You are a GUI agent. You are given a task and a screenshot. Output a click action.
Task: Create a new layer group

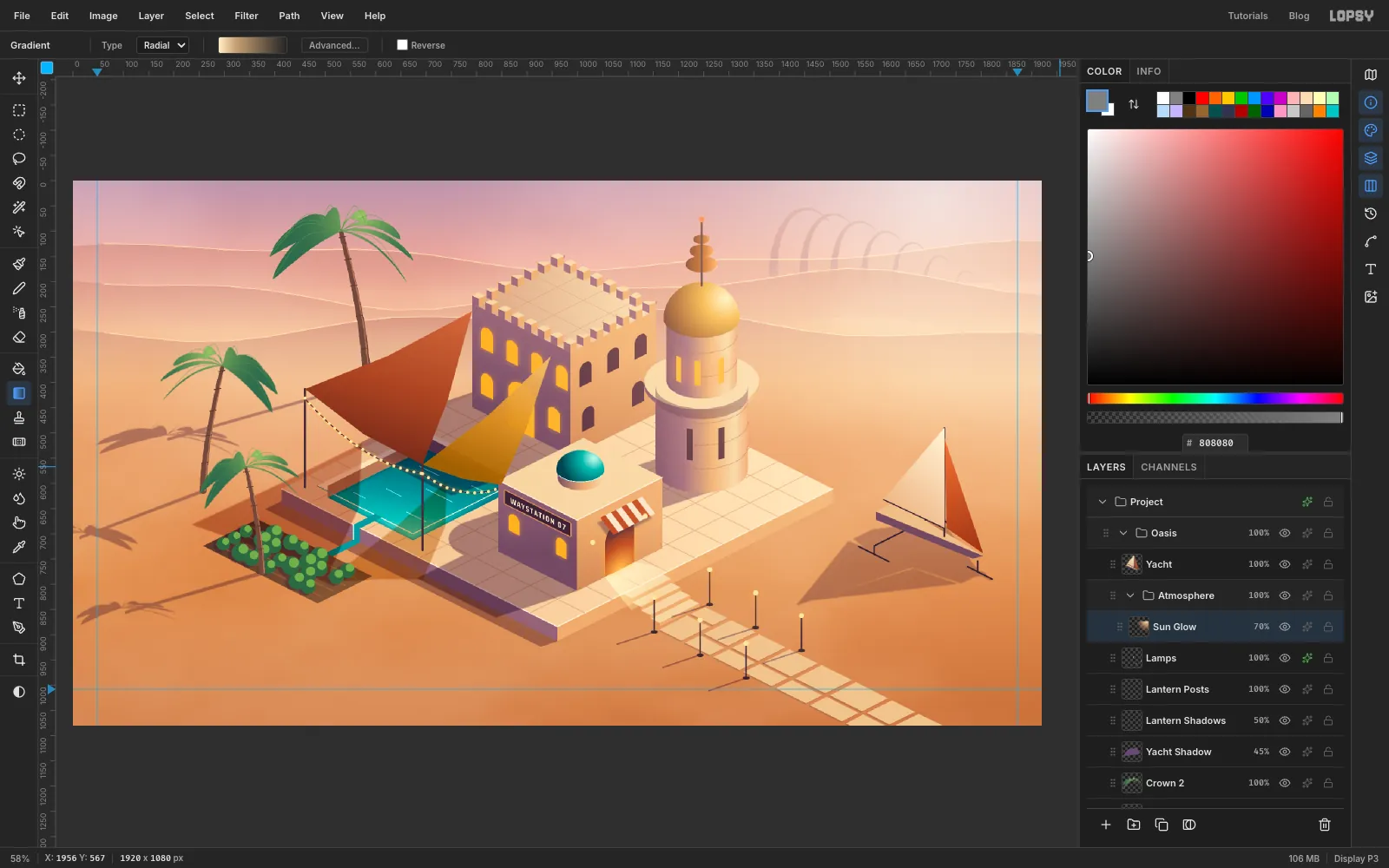(1134, 825)
